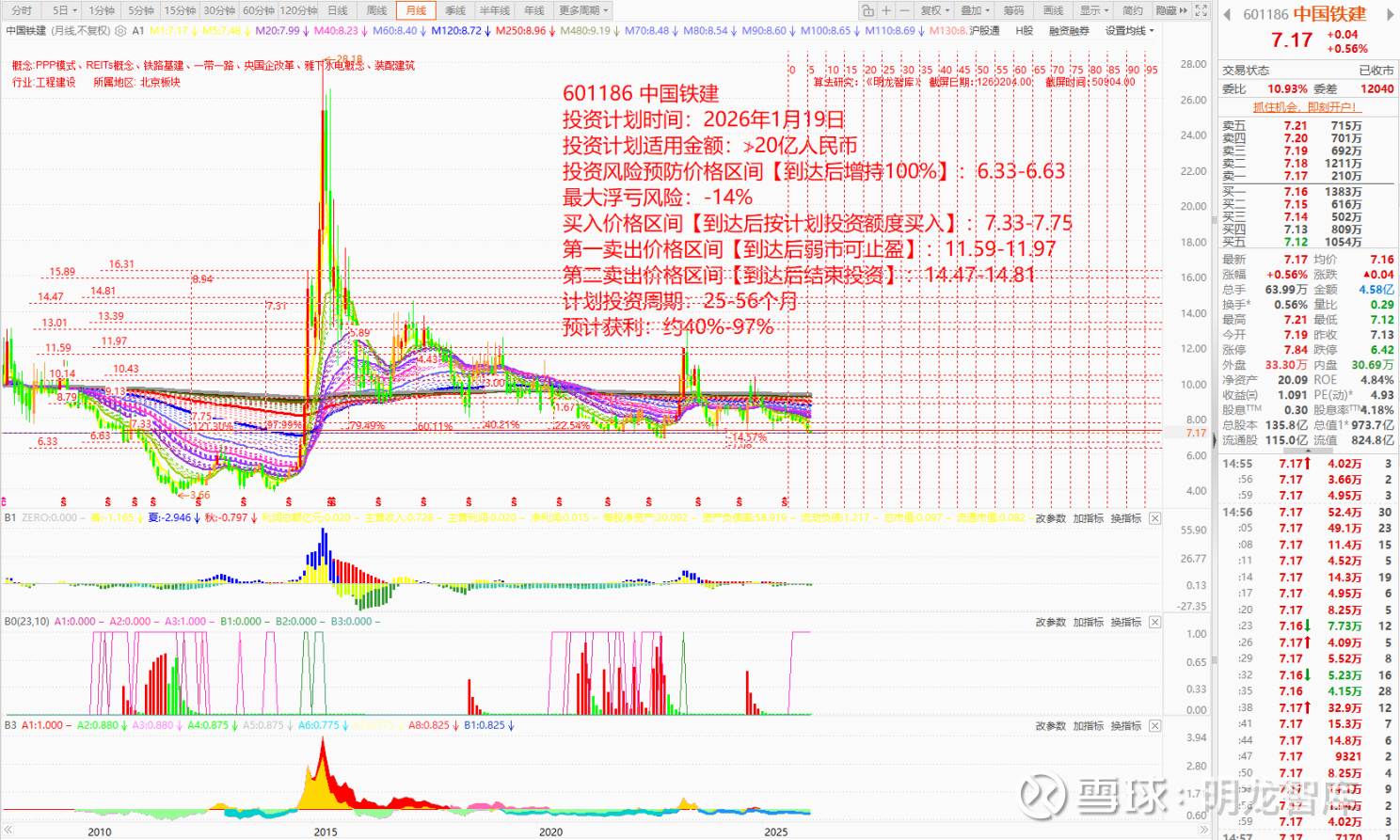Switch to 季线 quarterly chart tab

pyautogui.click(x=455, y=10)
